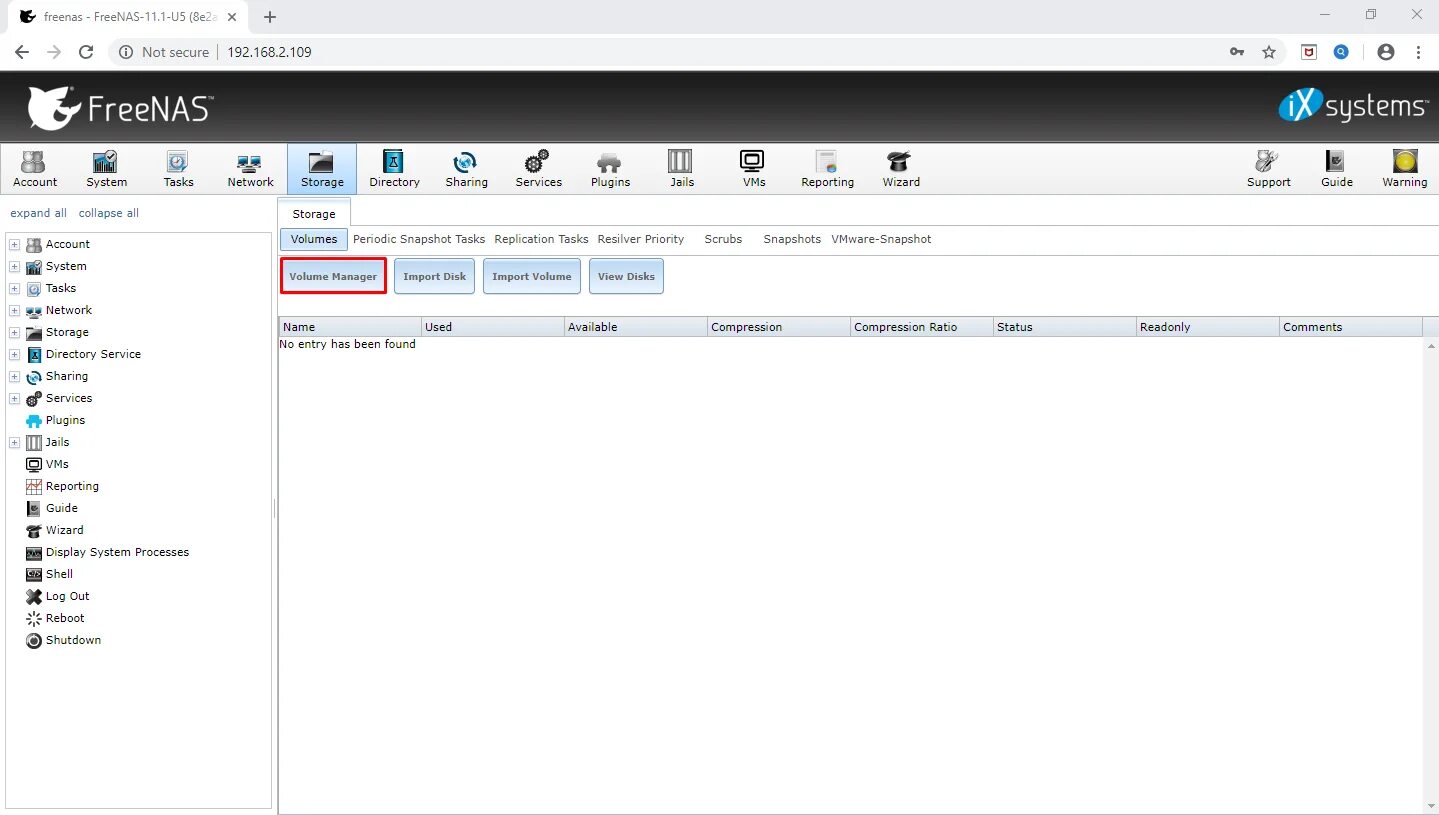The width and height of the screenshot is (1439, 815).
Task: Switch to the Snapshots tab
Action: pyautogui.click(x=792, y=239)
